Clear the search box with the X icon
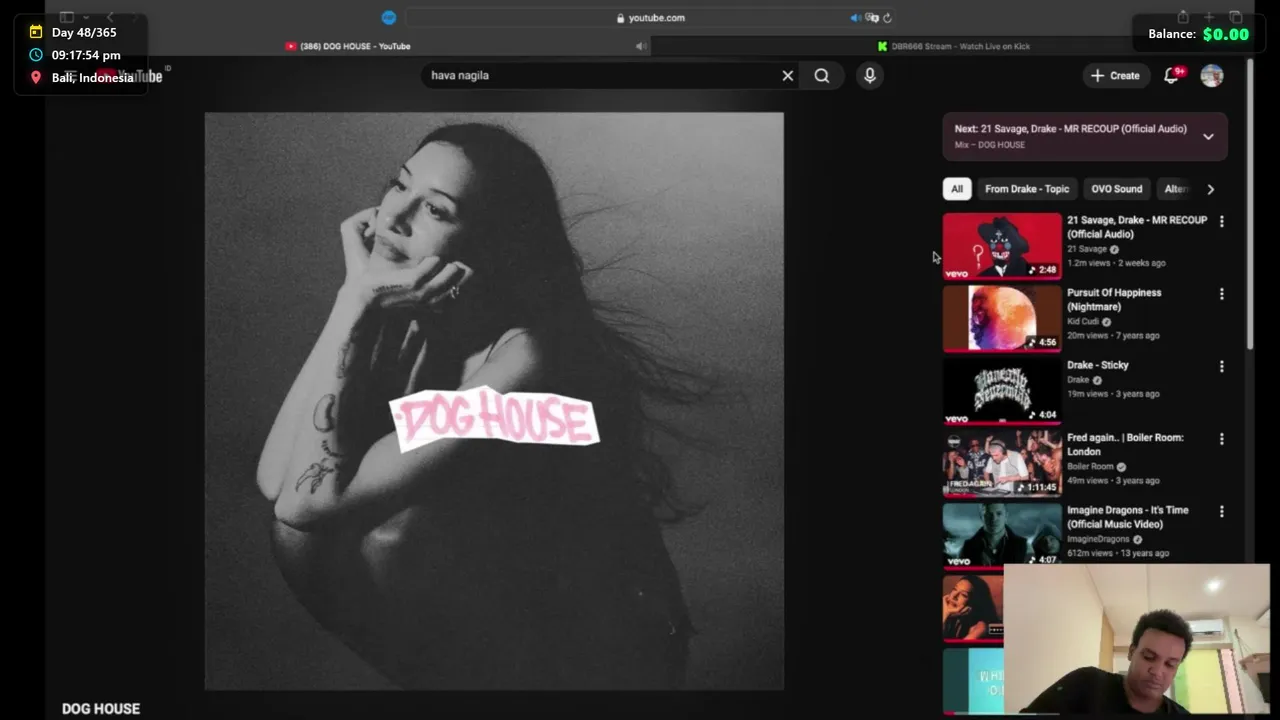 click(x=788, y=75)
